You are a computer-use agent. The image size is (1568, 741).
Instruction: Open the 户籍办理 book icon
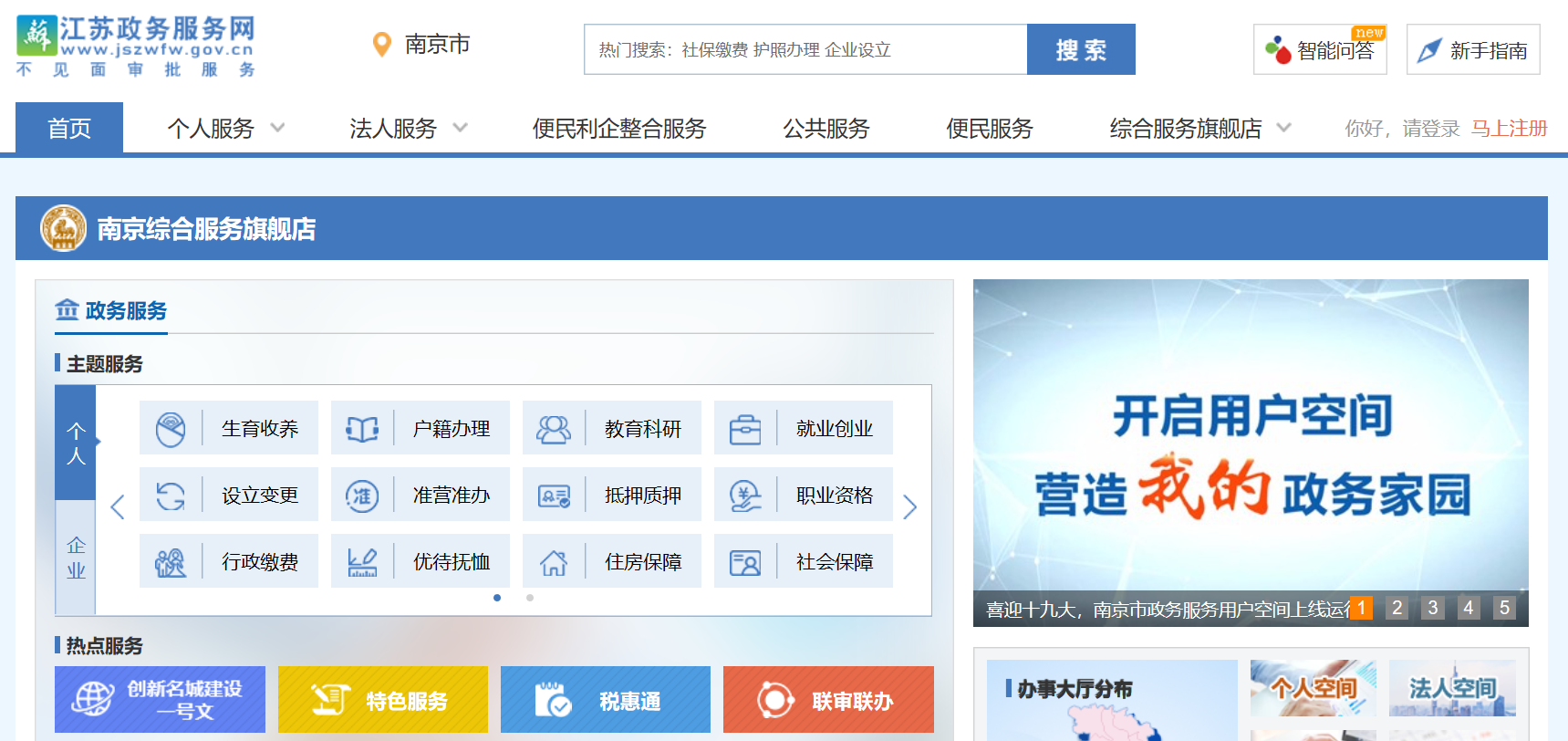pos(362,429)
